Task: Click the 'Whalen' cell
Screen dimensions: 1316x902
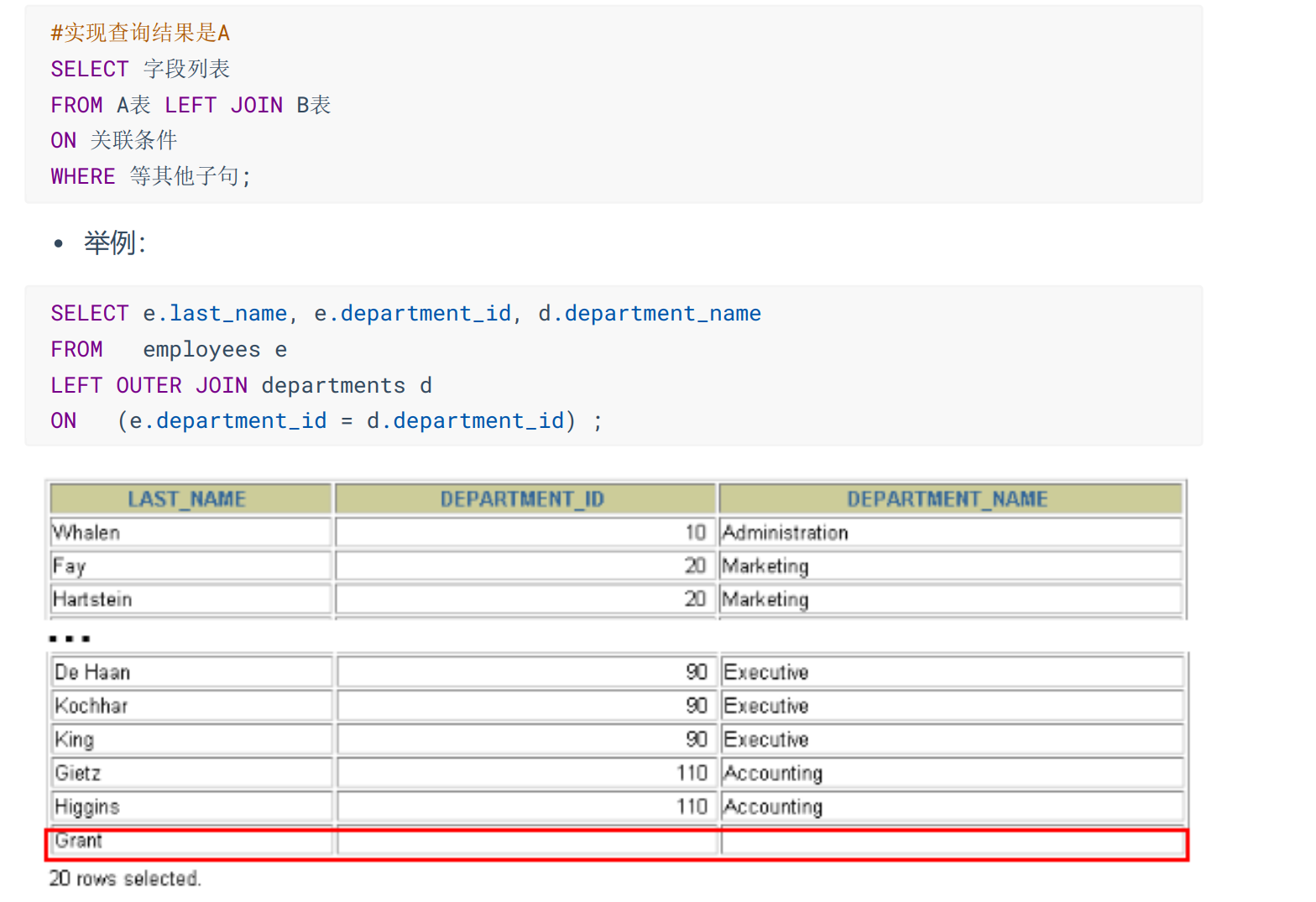Action: point(191,533)
